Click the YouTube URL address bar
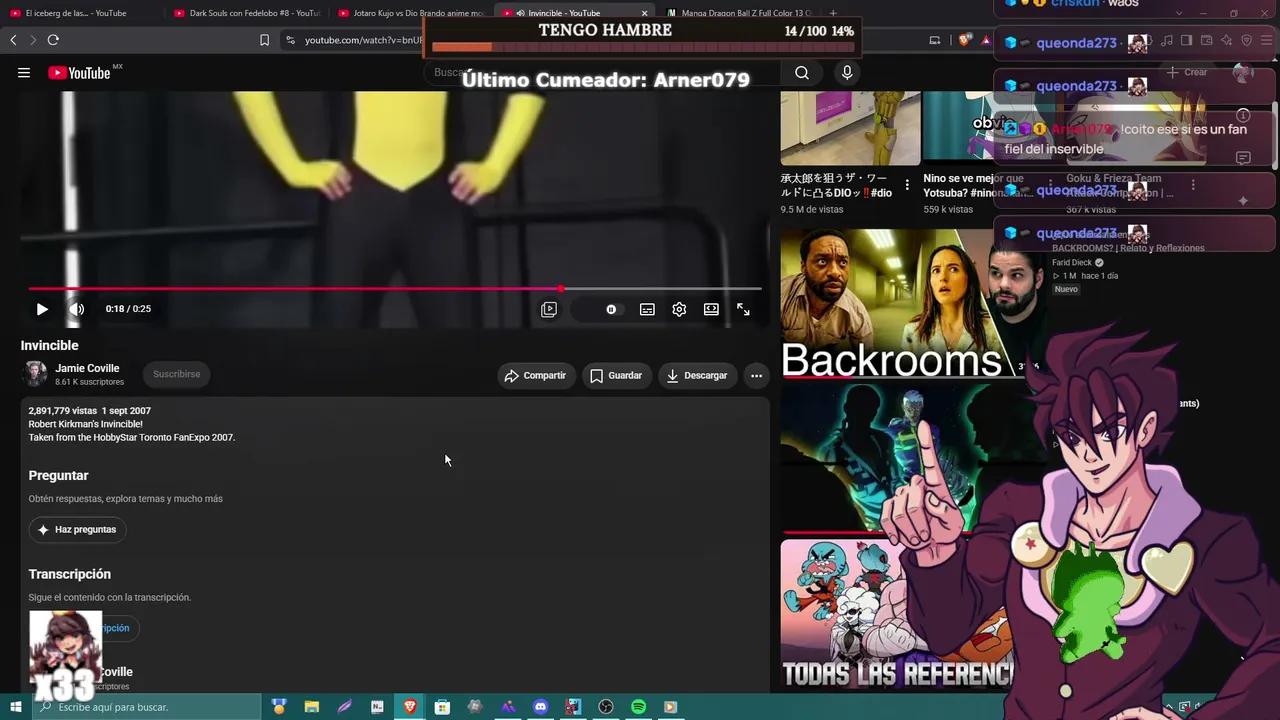 coord(363,40)
